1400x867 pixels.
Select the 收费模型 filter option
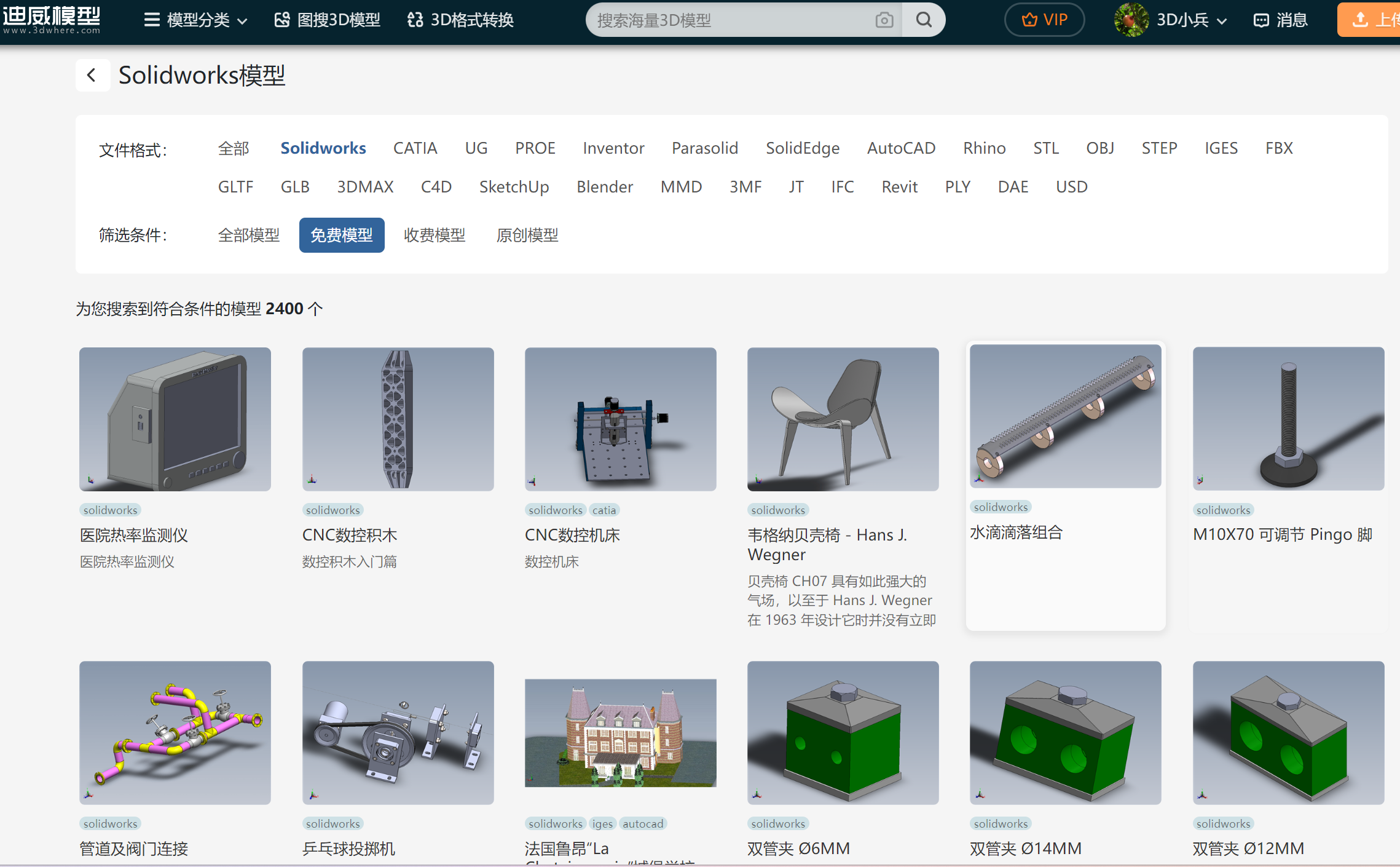point(435,235)
